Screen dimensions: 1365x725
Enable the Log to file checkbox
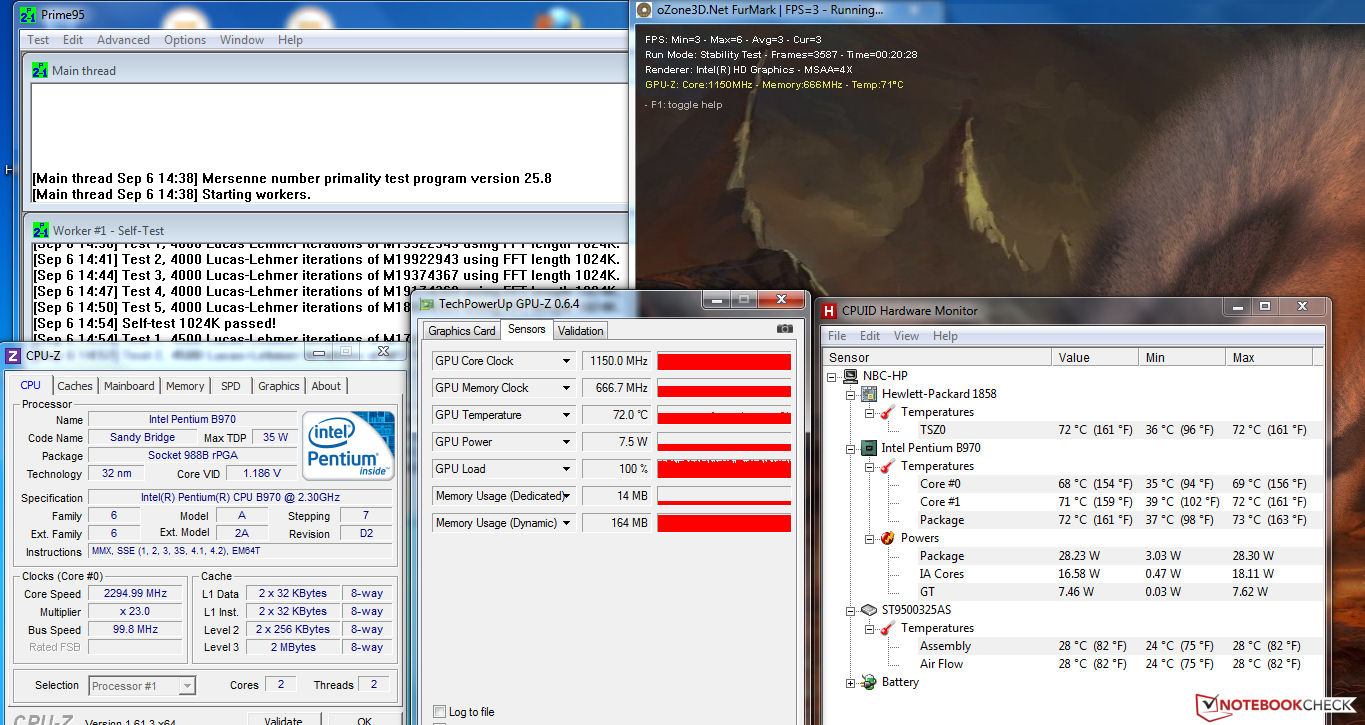coord(439,712)
